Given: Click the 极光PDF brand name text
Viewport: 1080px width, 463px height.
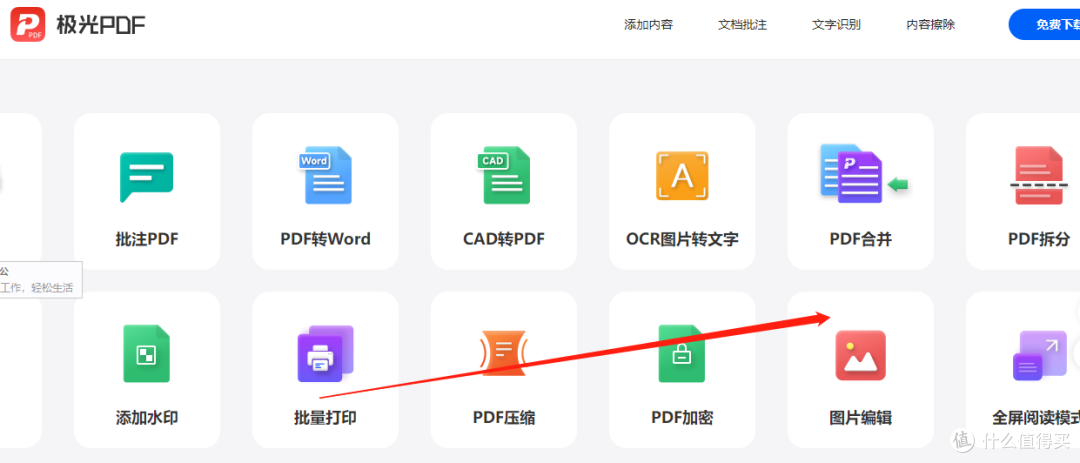Looking at the screenshot, I should (x=101, y=25).
